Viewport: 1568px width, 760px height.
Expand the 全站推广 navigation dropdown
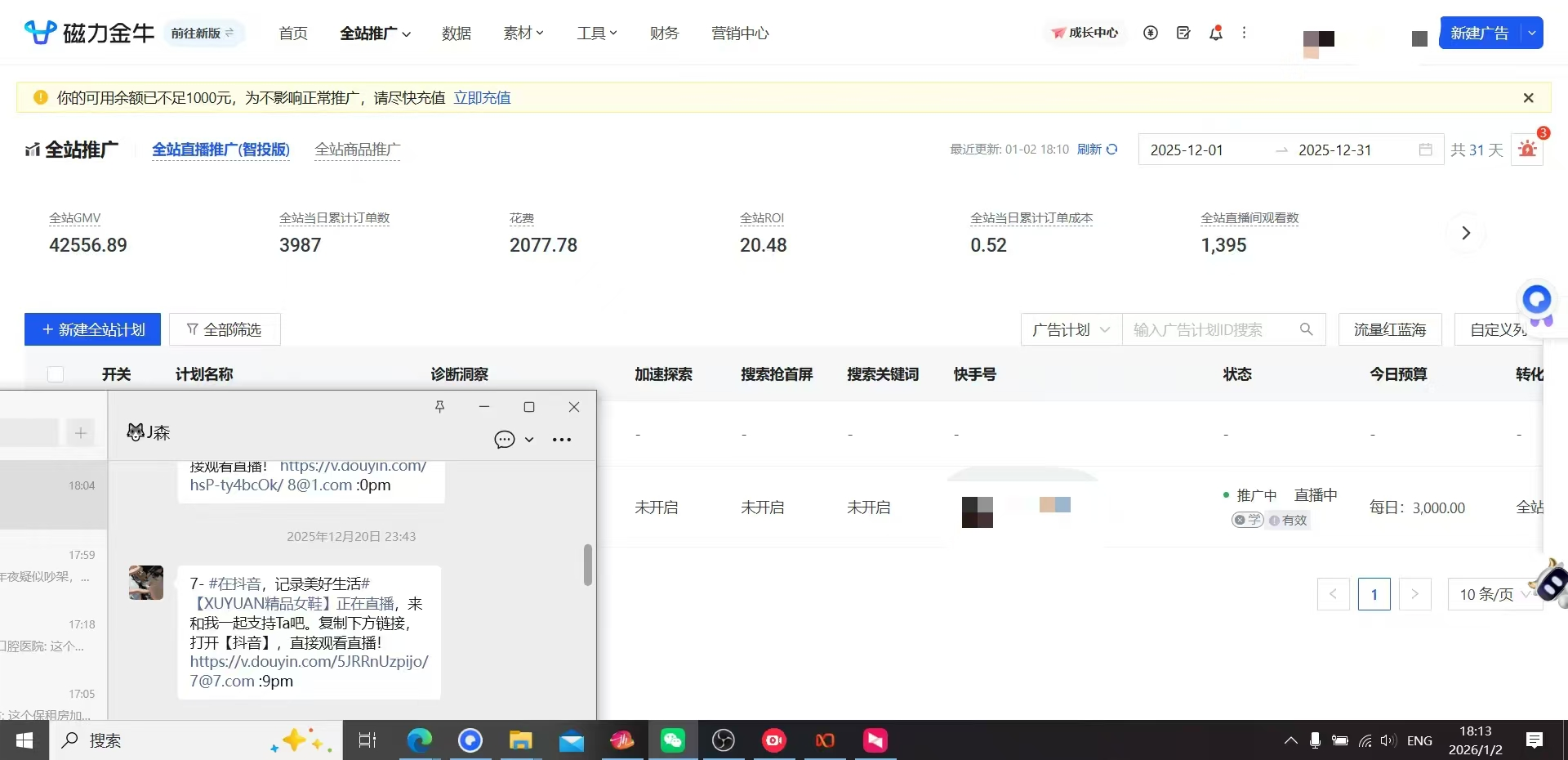point(406,33)
